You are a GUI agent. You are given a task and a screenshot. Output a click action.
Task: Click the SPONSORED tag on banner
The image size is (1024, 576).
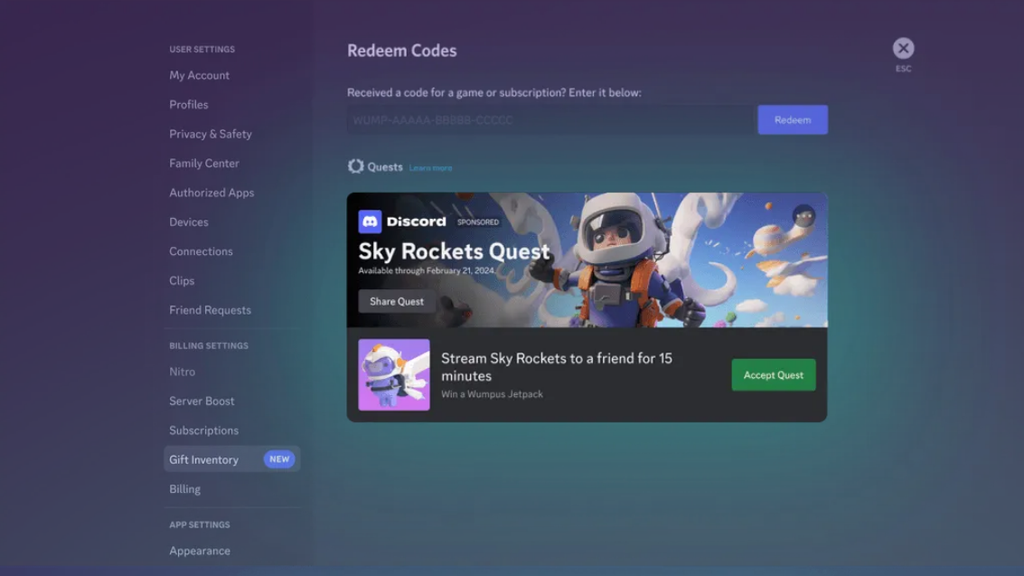point(478,222)
